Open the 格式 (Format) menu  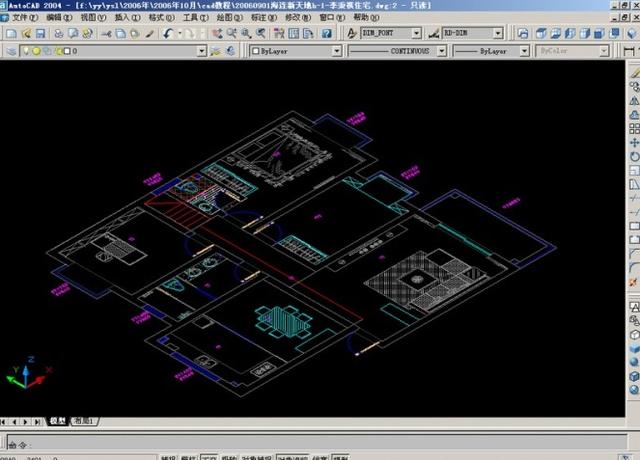click(x=161, y=18)
